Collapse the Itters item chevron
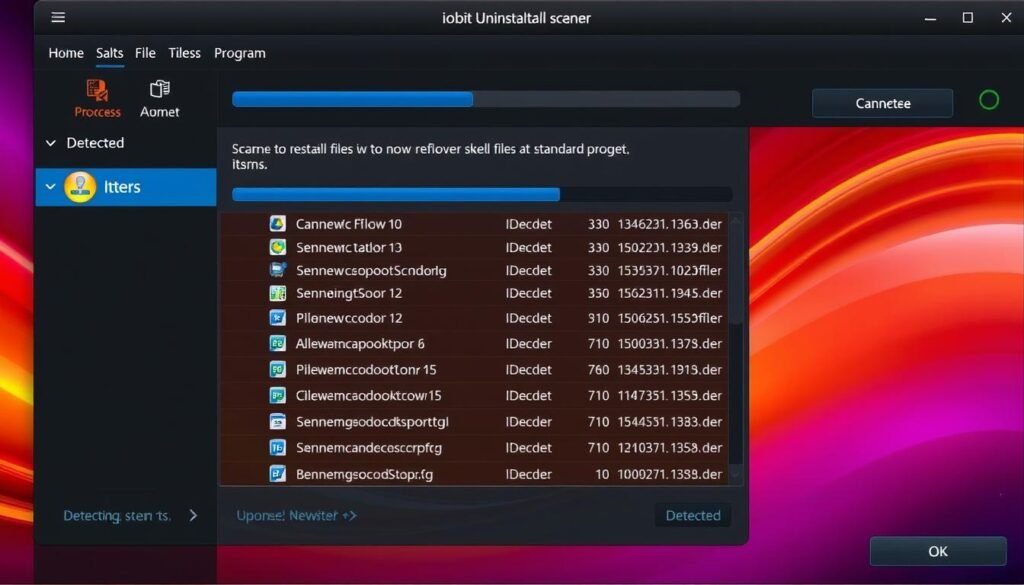 tap(50, 187)
